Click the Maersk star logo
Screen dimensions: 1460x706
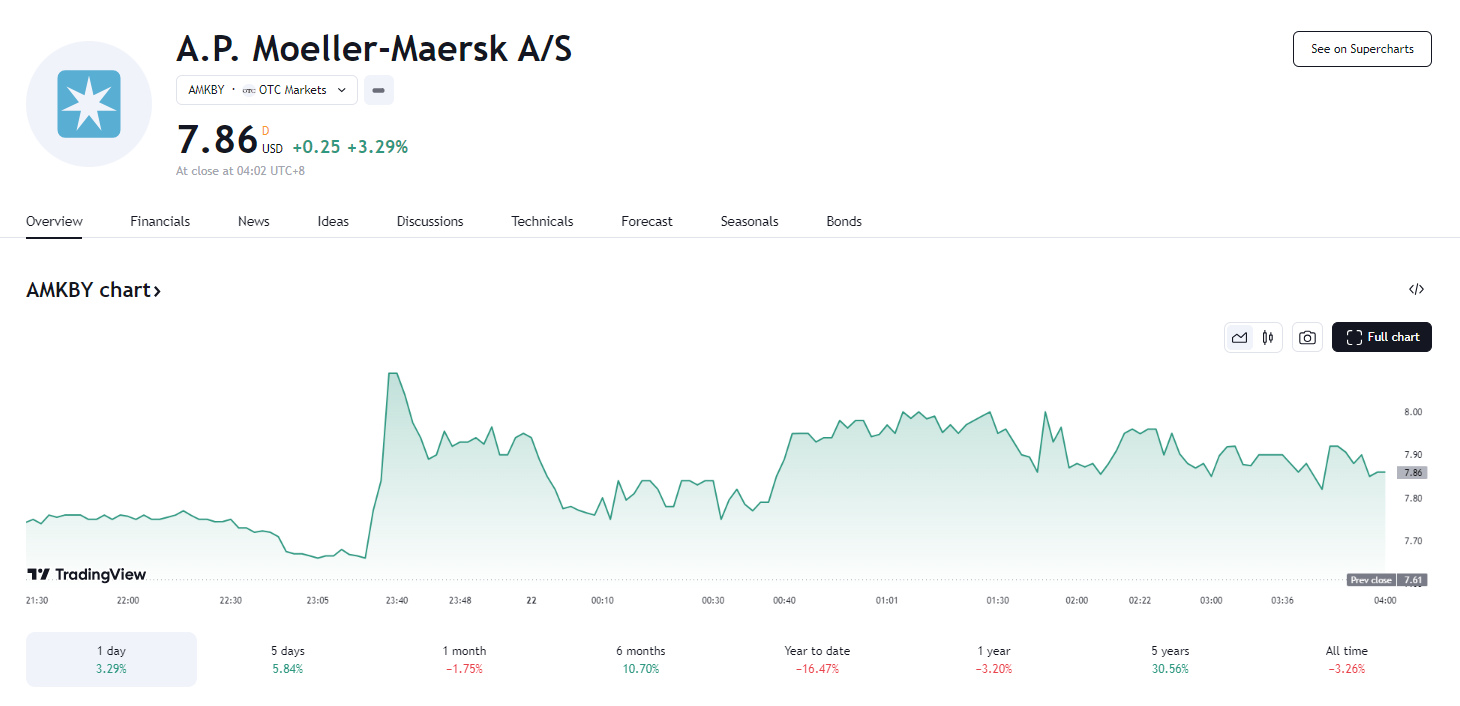(89, 104)
